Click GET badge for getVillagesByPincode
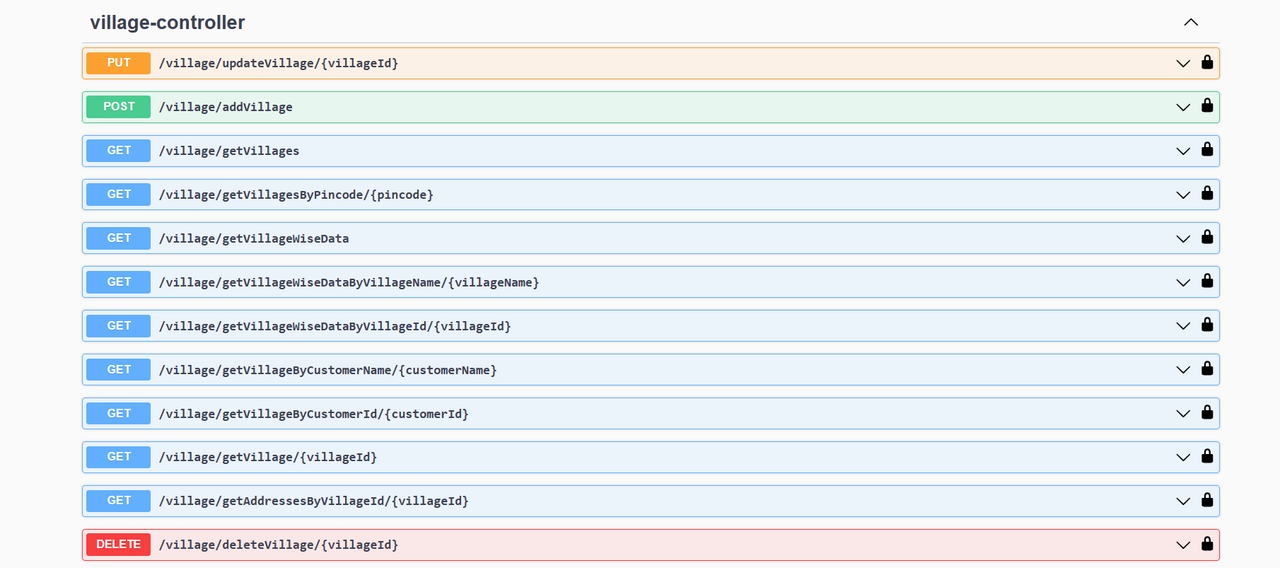1280x568 pixels. [x=118, y=195]
